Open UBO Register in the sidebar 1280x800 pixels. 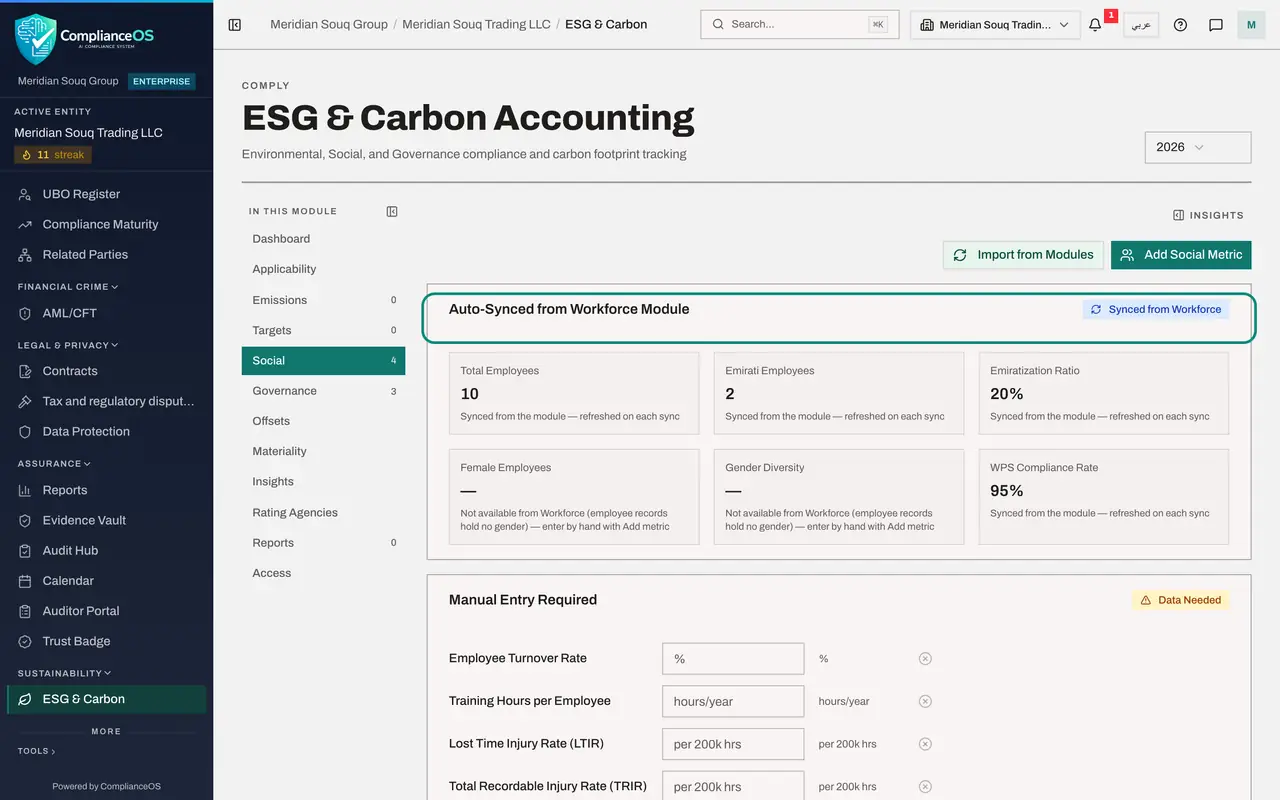[106, 194]
